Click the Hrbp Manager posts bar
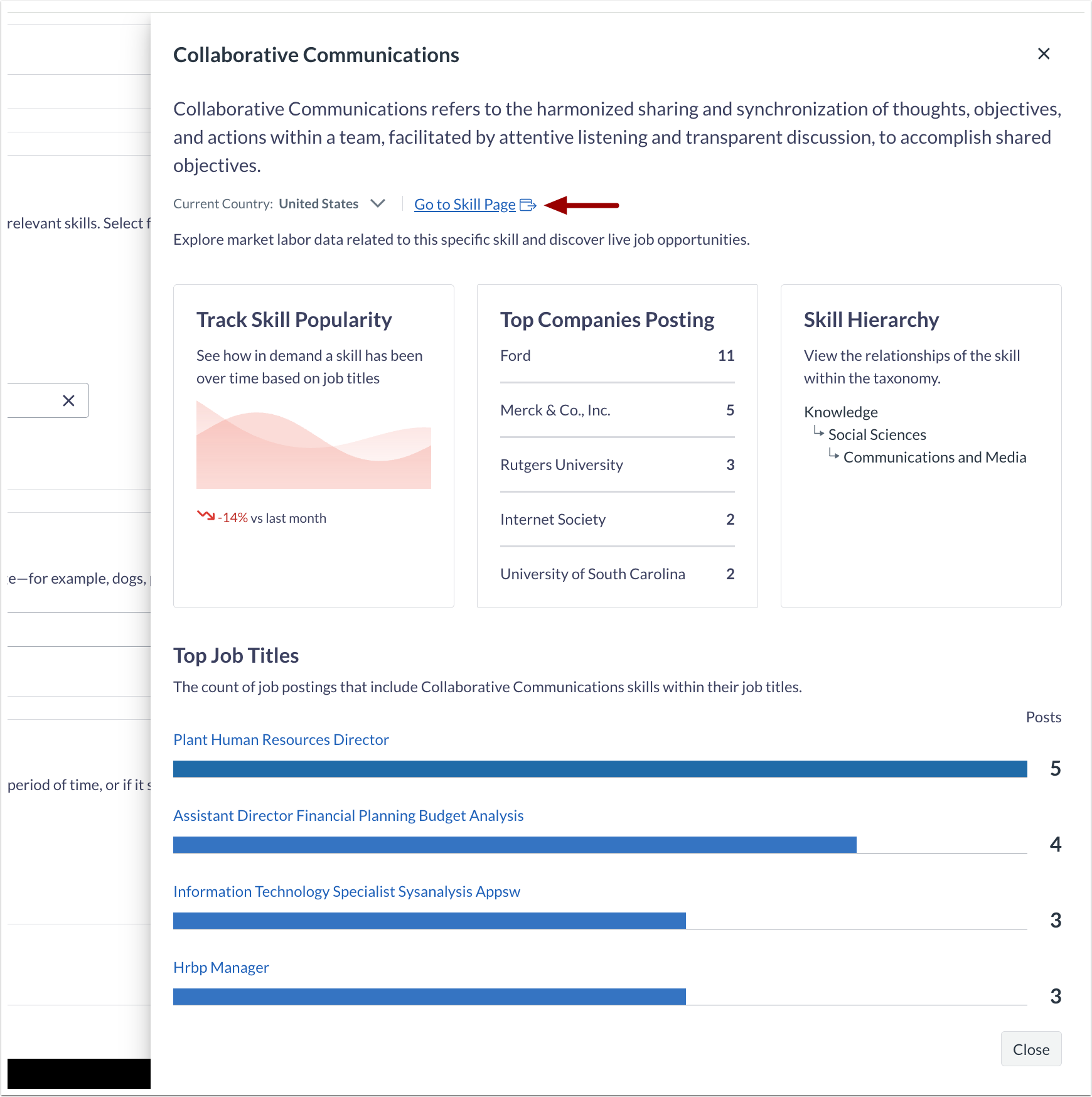 click(429, 997)
